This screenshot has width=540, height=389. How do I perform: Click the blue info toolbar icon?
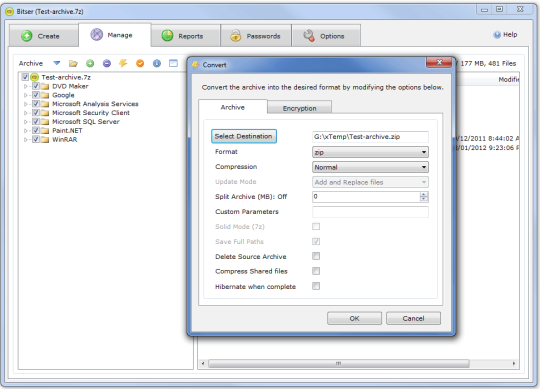pyautogui.click(x=157, y=63)
